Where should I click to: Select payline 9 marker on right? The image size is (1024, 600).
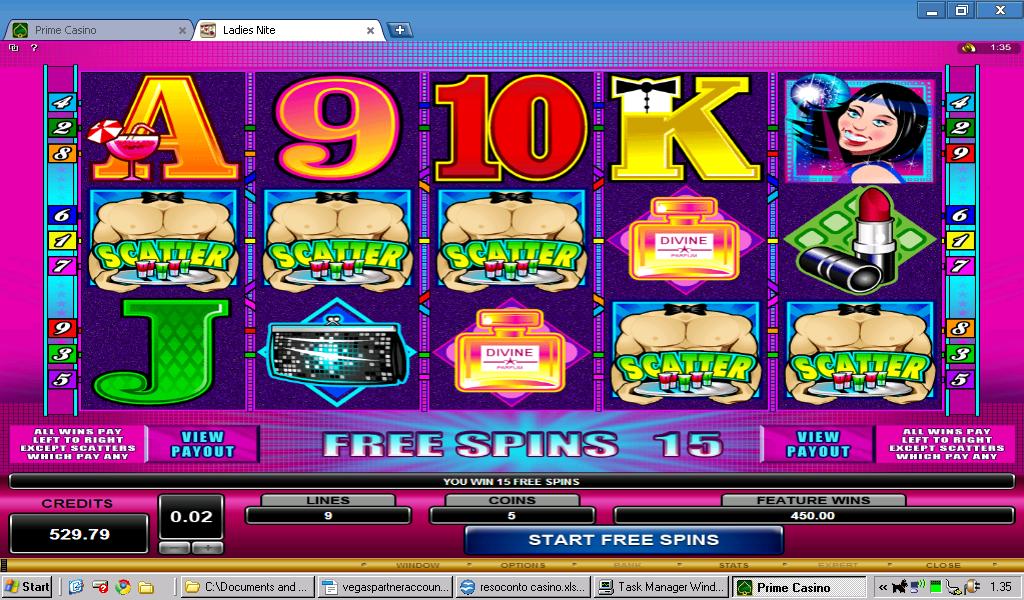click(x=960, y=154)
